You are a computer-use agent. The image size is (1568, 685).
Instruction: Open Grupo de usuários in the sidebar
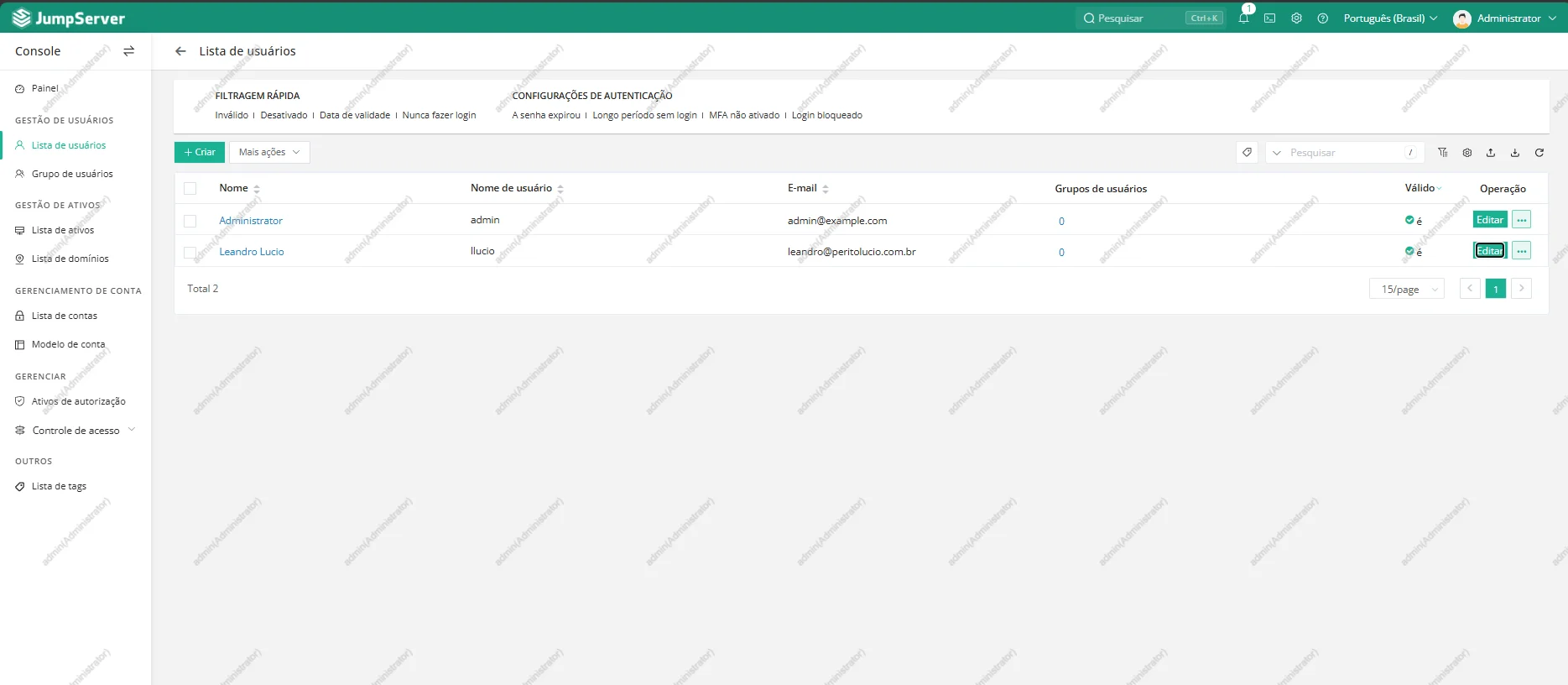[x=72, y=174]
